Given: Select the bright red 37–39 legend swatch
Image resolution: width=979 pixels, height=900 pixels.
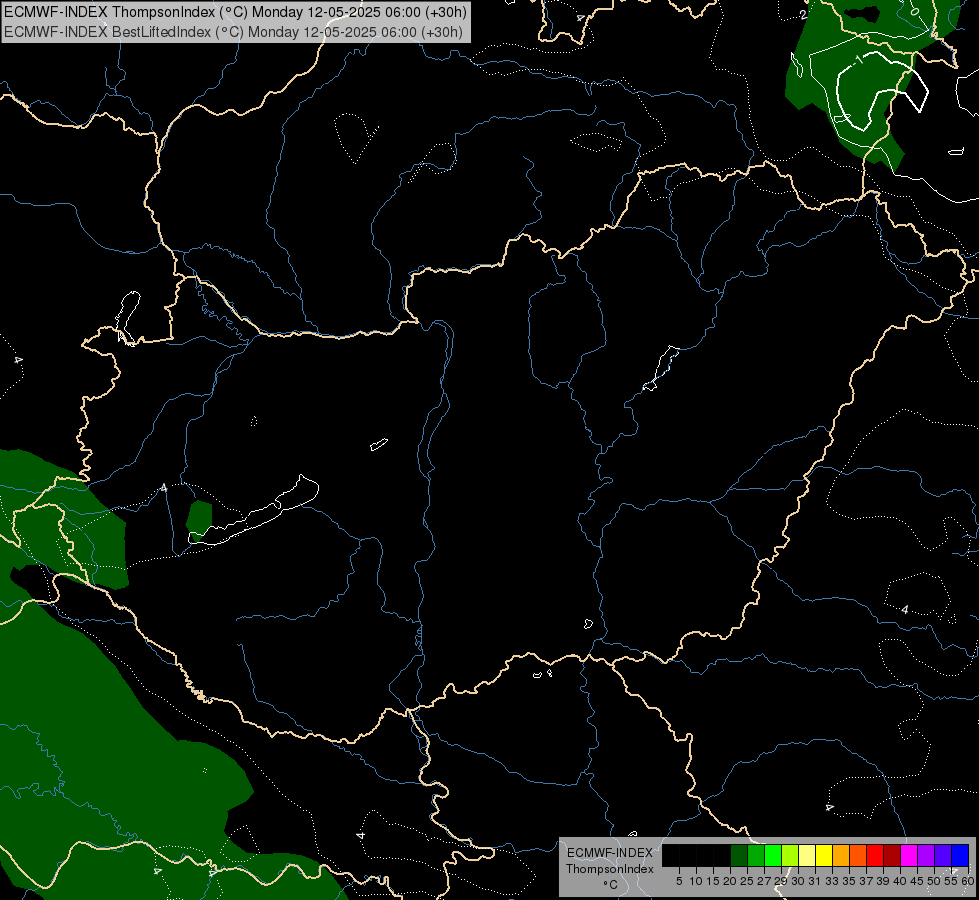Looking at the screenshot, I should coord(875,855).
